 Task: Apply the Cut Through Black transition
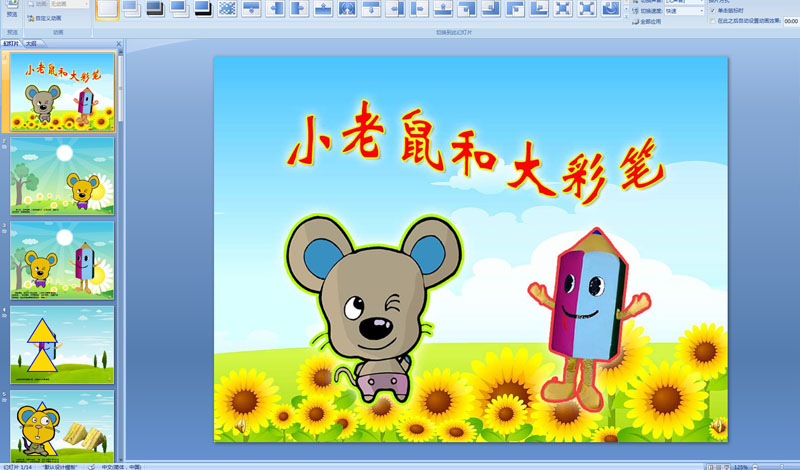click(203, 8)
